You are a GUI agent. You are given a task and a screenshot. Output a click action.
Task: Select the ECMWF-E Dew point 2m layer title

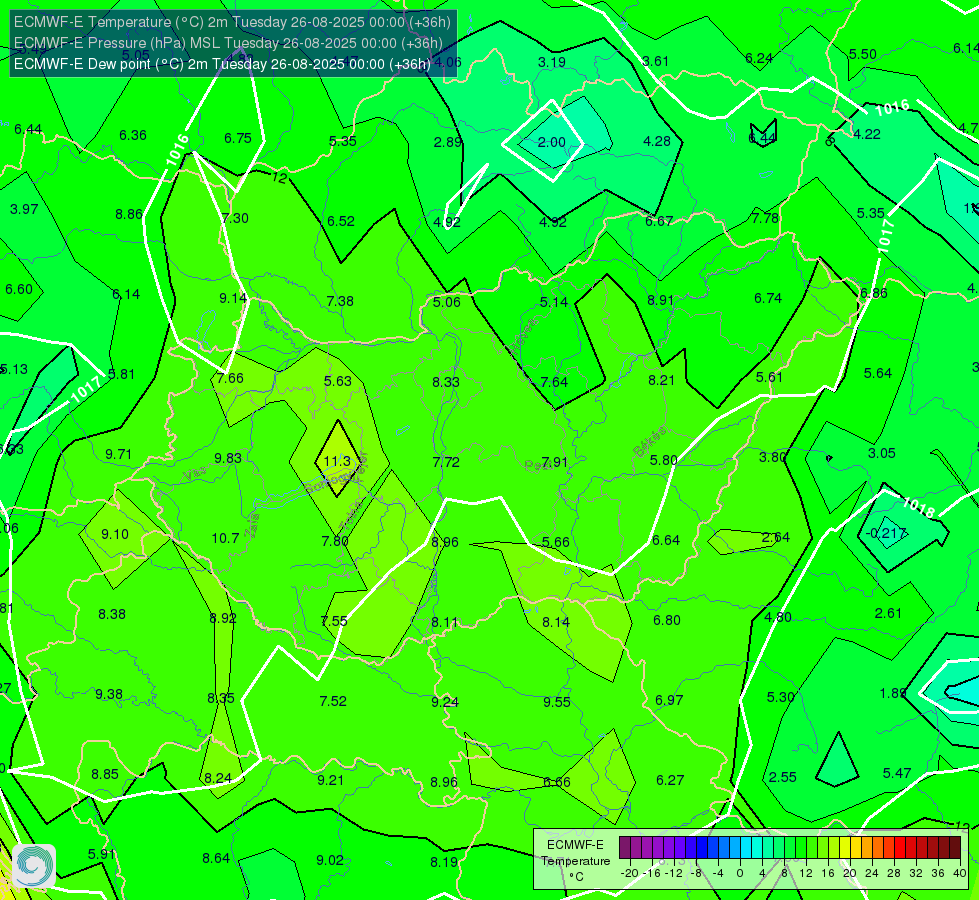click(x=222, y=64)
